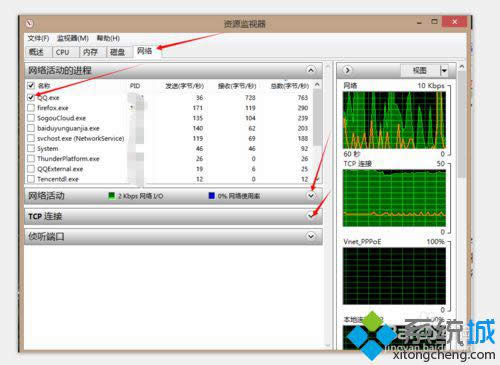
Task: Switch to the CPU tab
Action: point(65,52)
